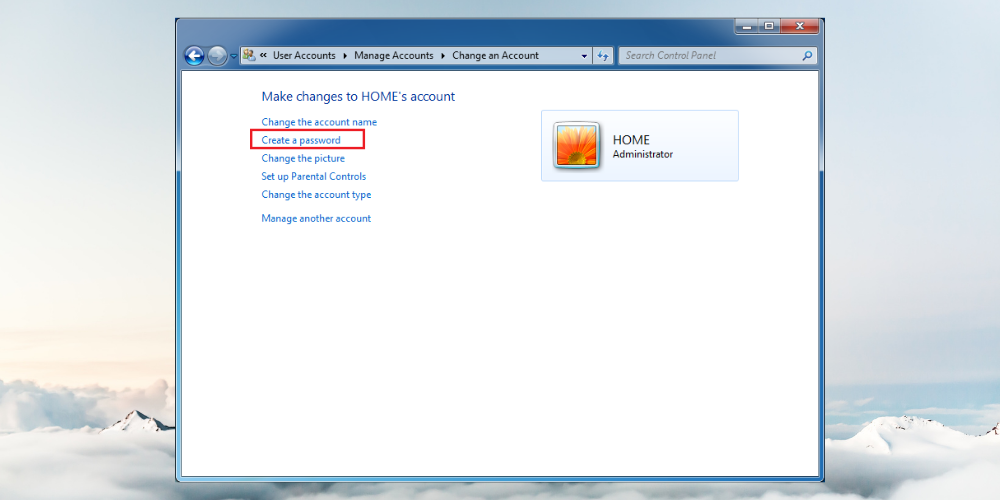Click the Make changes to HOME's account heading
This screenshot has height=500, width=1000.
click(358, 97)
